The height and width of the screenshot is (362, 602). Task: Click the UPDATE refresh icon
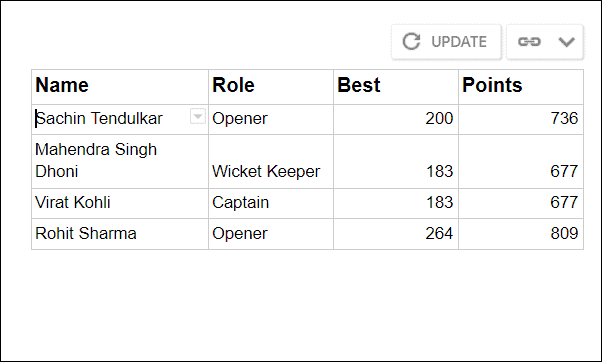point(411,41)
